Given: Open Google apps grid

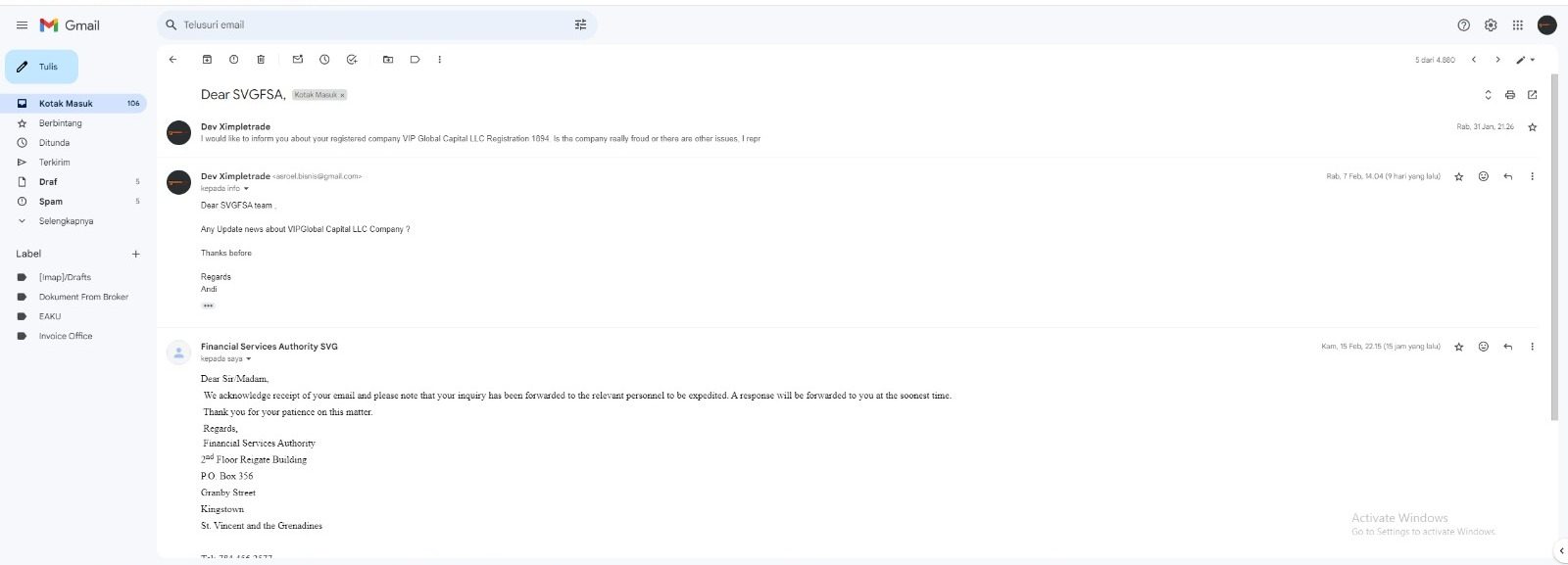Looking at the screenshot, I should click(x=1518, y=25).
